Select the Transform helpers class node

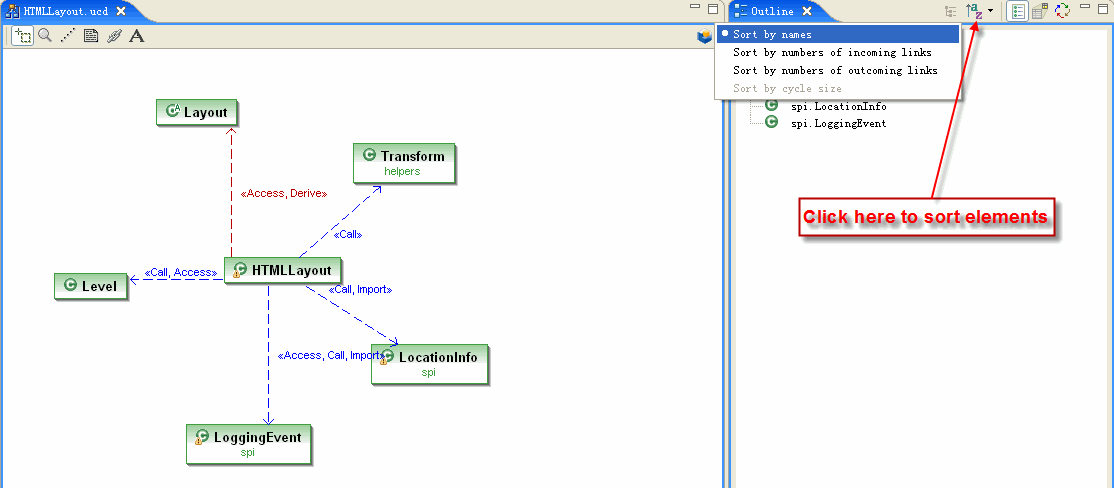404,163
